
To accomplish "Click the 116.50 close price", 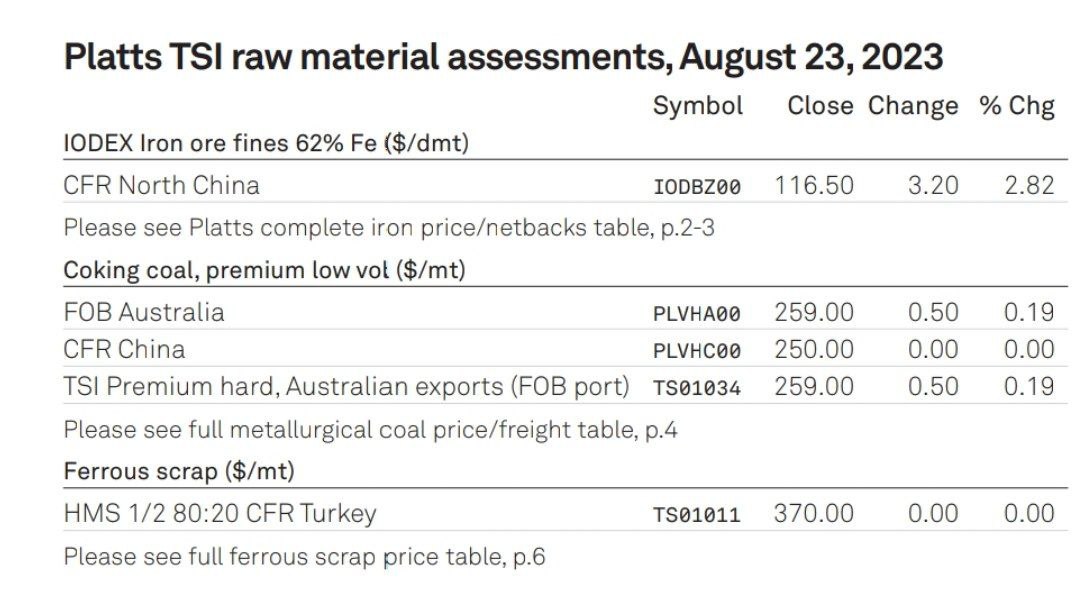I will click(814, 185).
